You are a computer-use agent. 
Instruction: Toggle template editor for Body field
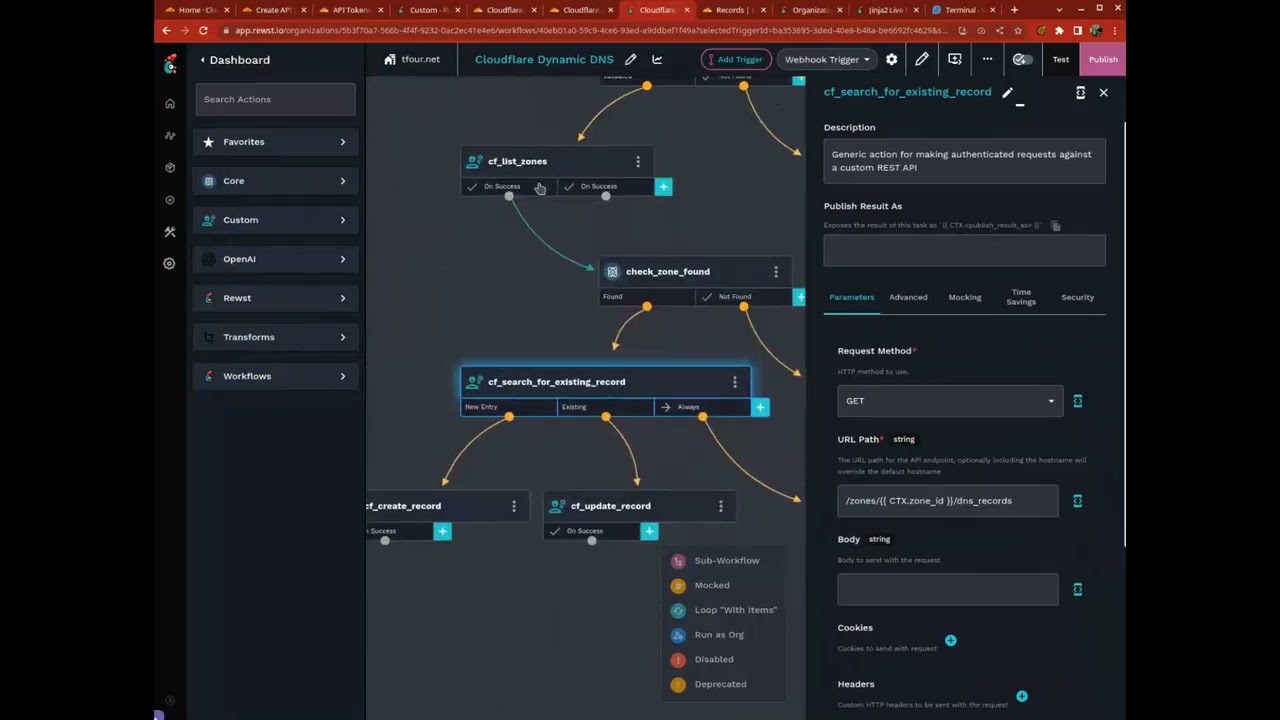pyautogui.click(x=1077, y=590)
